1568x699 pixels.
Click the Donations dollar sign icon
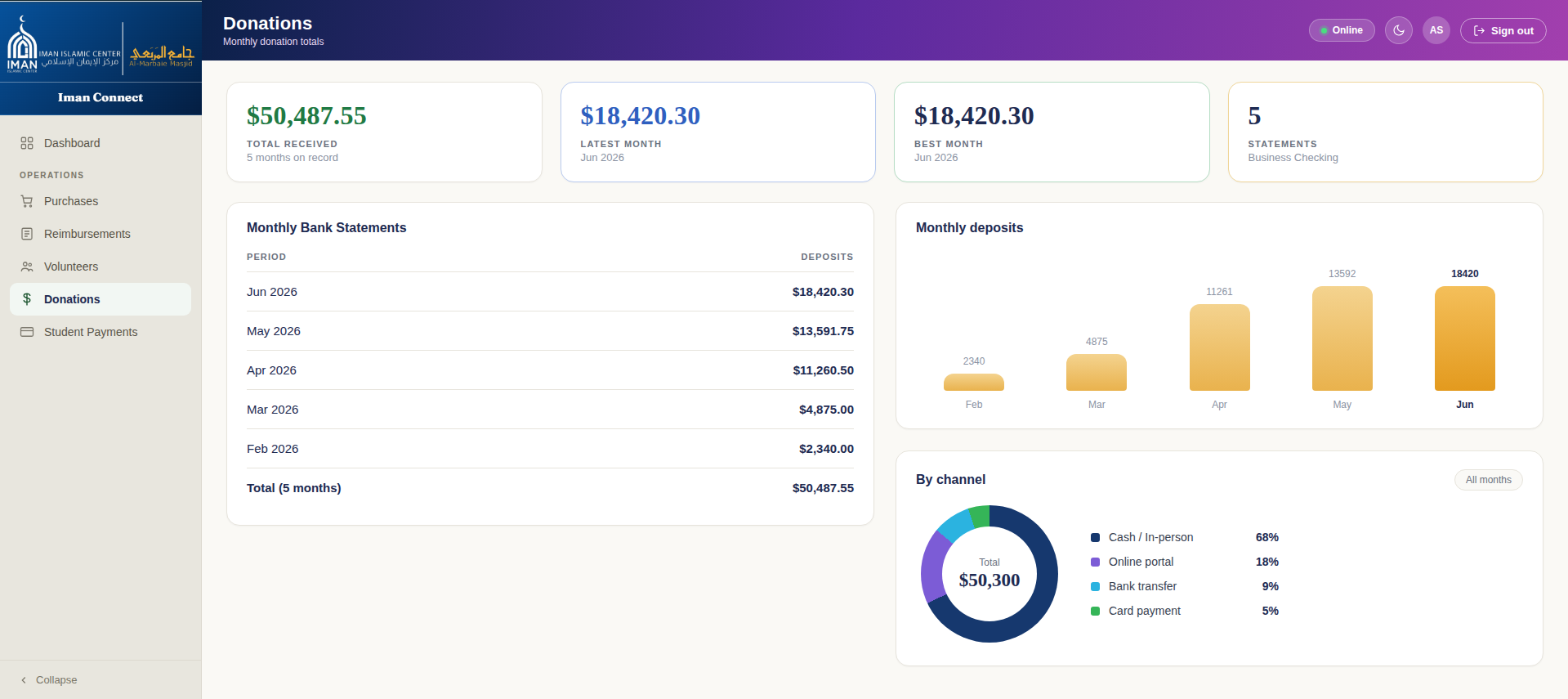pos(27,299)
